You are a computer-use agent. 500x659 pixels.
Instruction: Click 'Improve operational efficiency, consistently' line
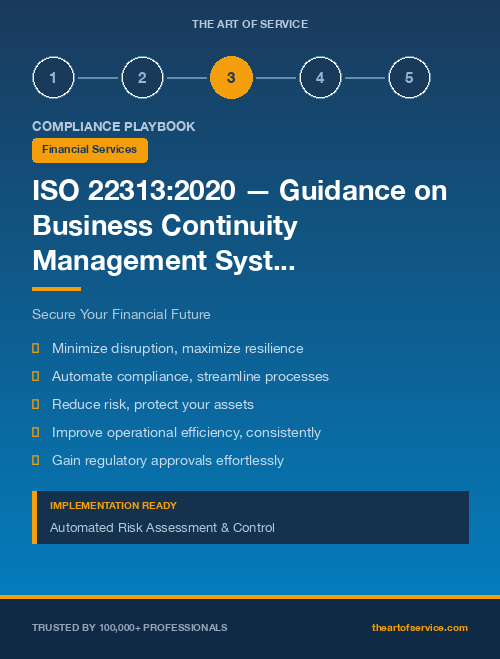pos(187,432)
